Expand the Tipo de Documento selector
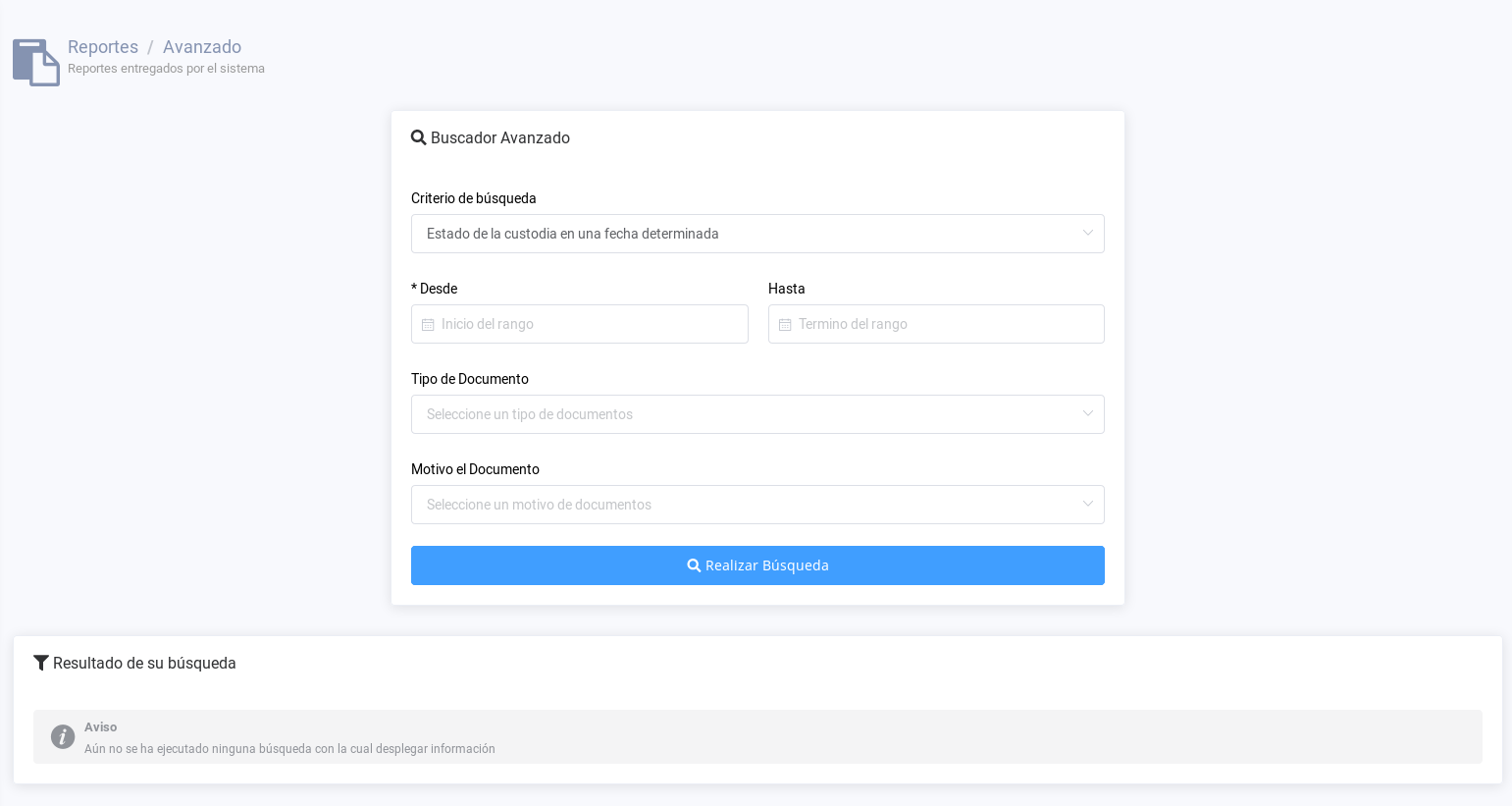Screen dimensions: 1512x806 756,414
